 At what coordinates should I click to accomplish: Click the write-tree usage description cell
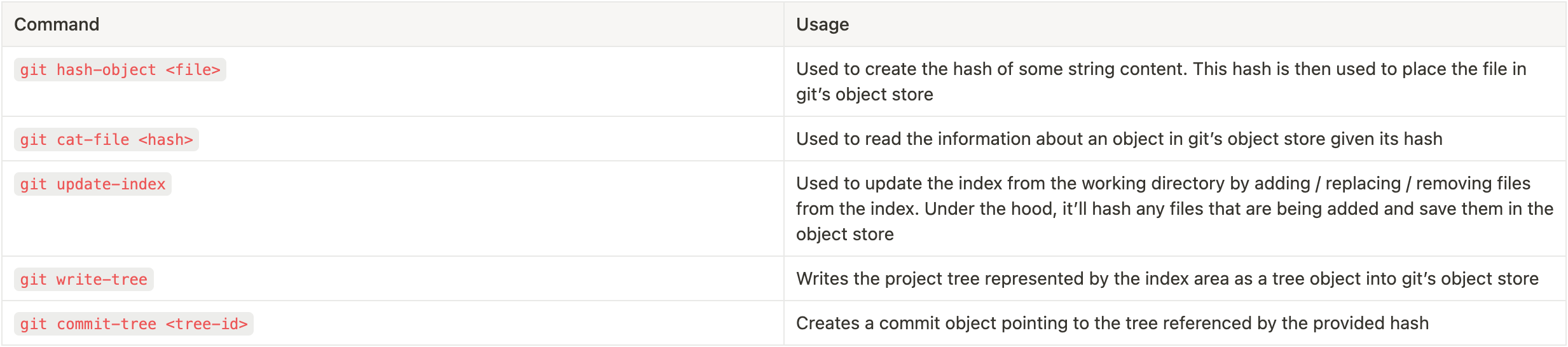point(1167,279)
